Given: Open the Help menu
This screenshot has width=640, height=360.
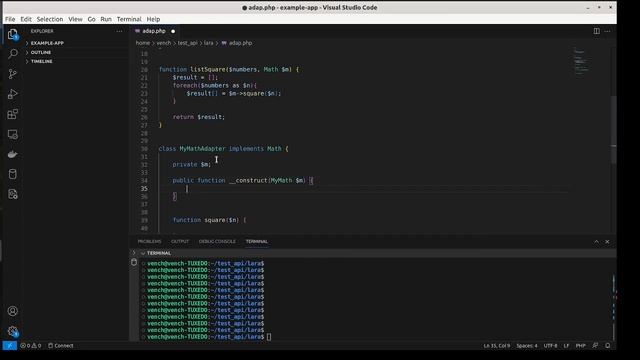Looking at the screenshot, I should (x=153, y=19).
